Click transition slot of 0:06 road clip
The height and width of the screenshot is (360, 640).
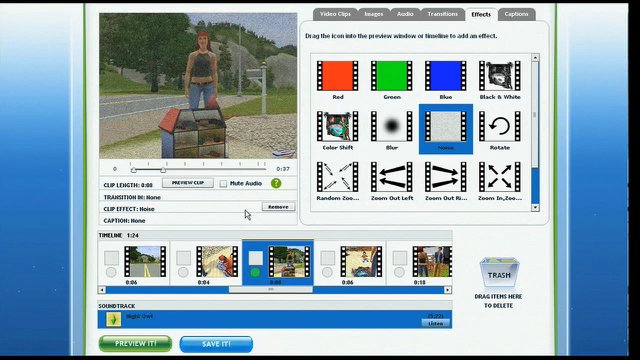[111, 258]
